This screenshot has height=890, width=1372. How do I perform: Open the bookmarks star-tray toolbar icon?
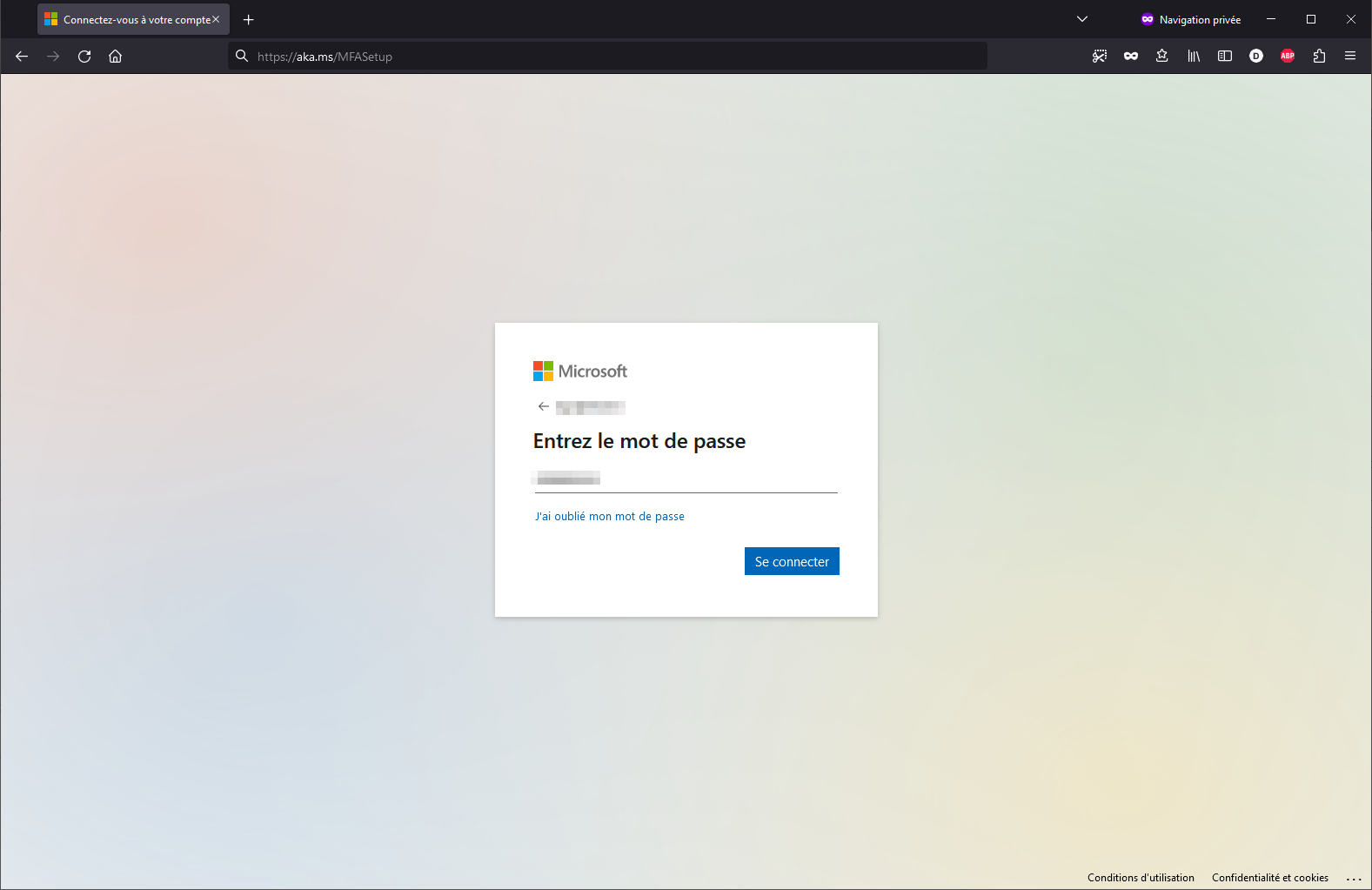pyautogui.click(x=1162, y=57)
